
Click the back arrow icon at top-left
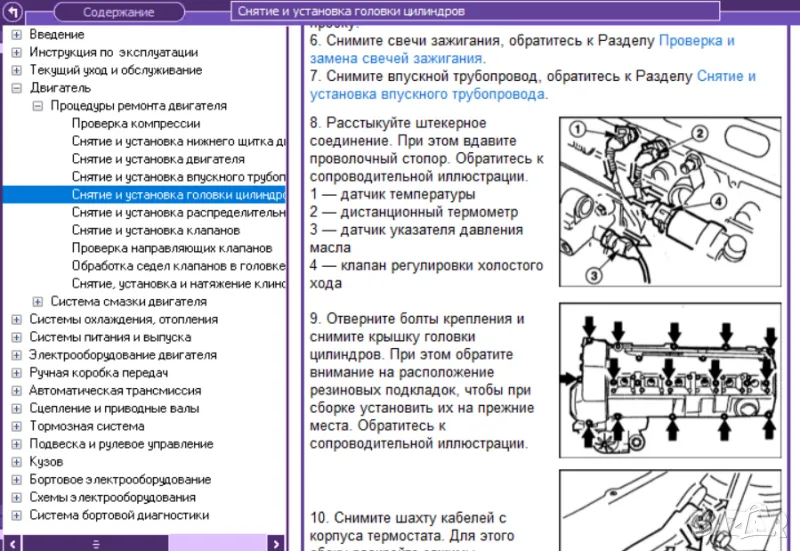[14, 12]
